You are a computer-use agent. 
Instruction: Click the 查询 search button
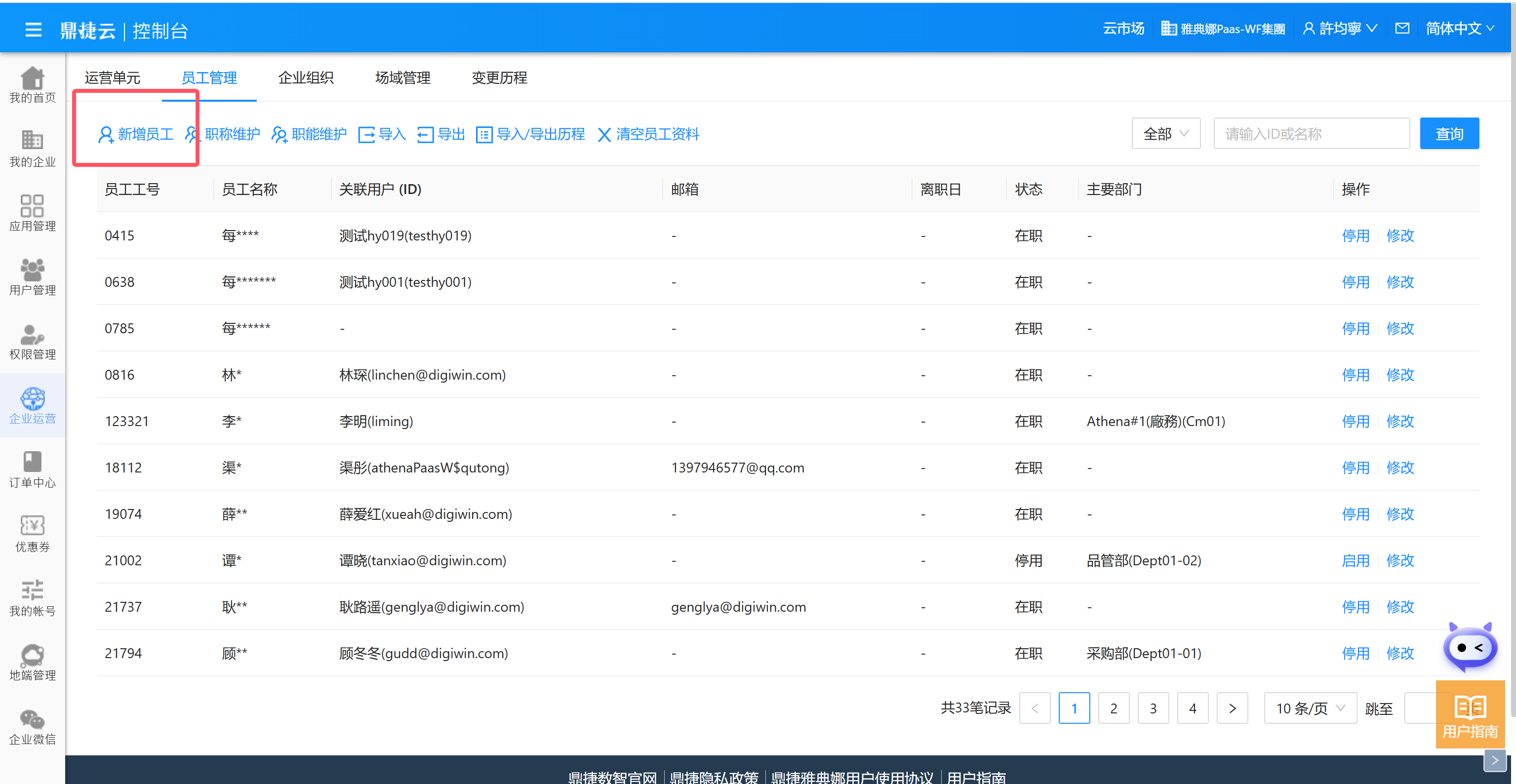[1448, 134]
